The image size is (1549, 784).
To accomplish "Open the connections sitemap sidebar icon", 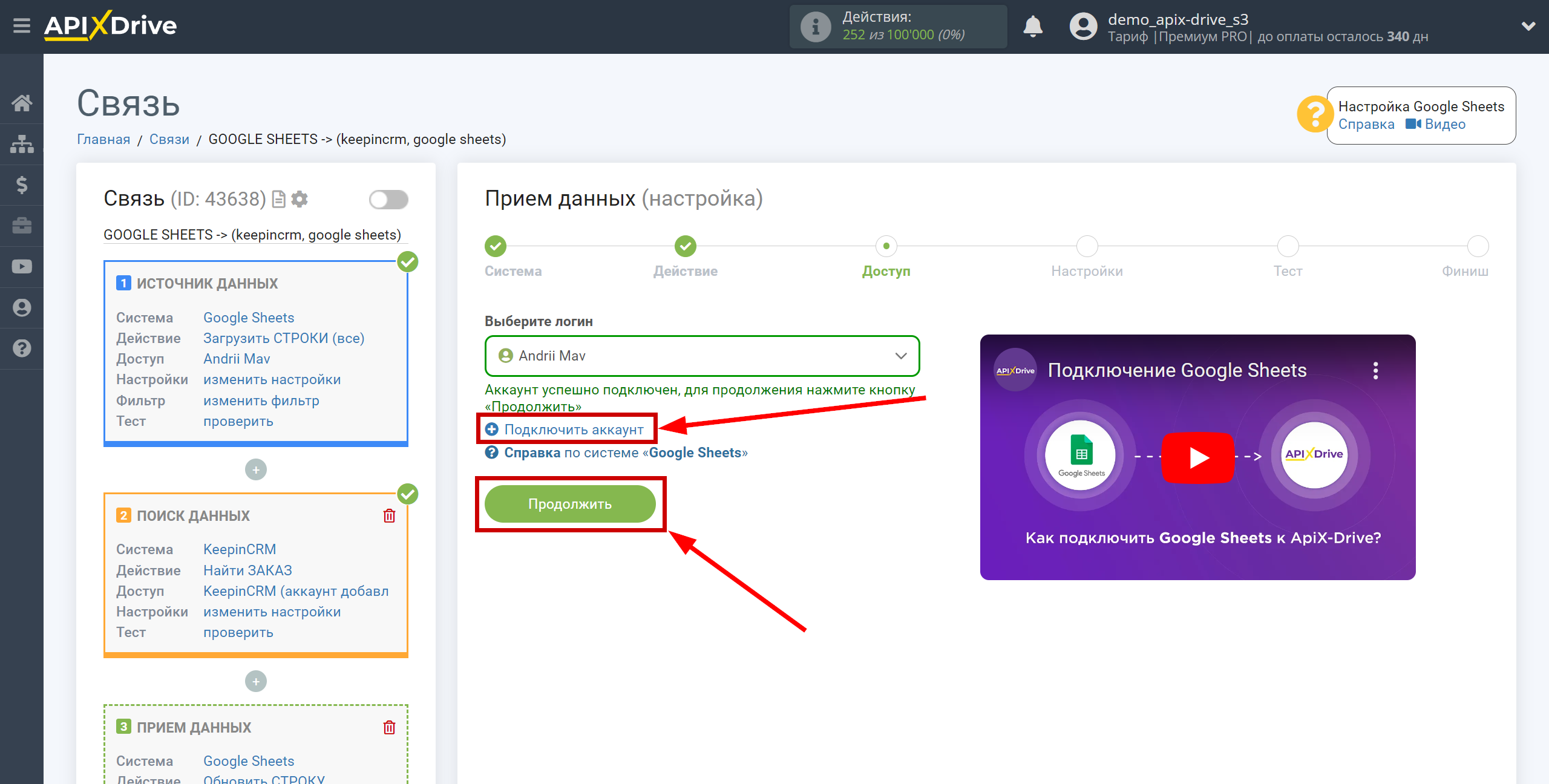I will click(22, 144).
